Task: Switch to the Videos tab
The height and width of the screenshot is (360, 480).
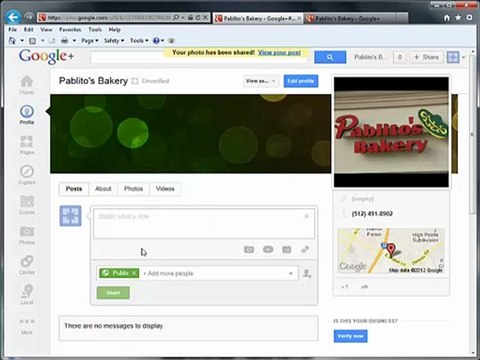Action: point(165,189)
